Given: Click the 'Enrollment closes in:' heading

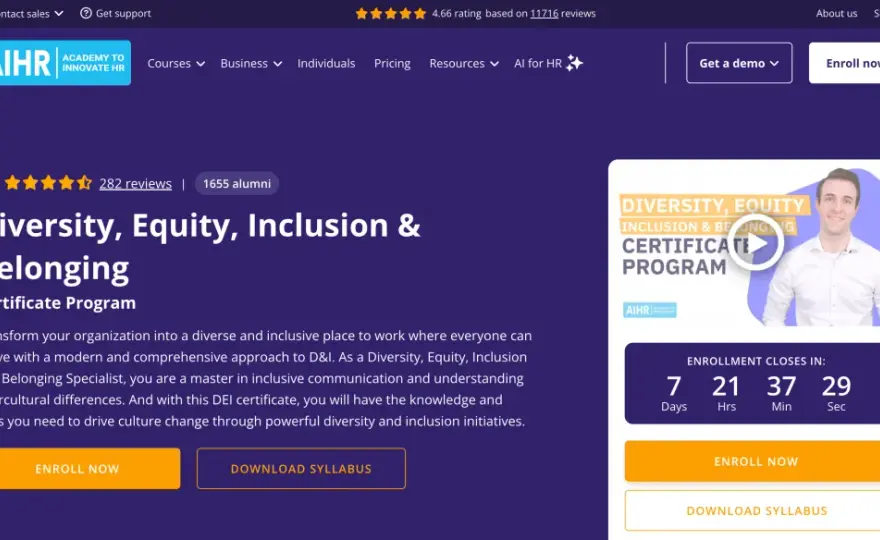Looking at the screenshot, I should [756, 361].
